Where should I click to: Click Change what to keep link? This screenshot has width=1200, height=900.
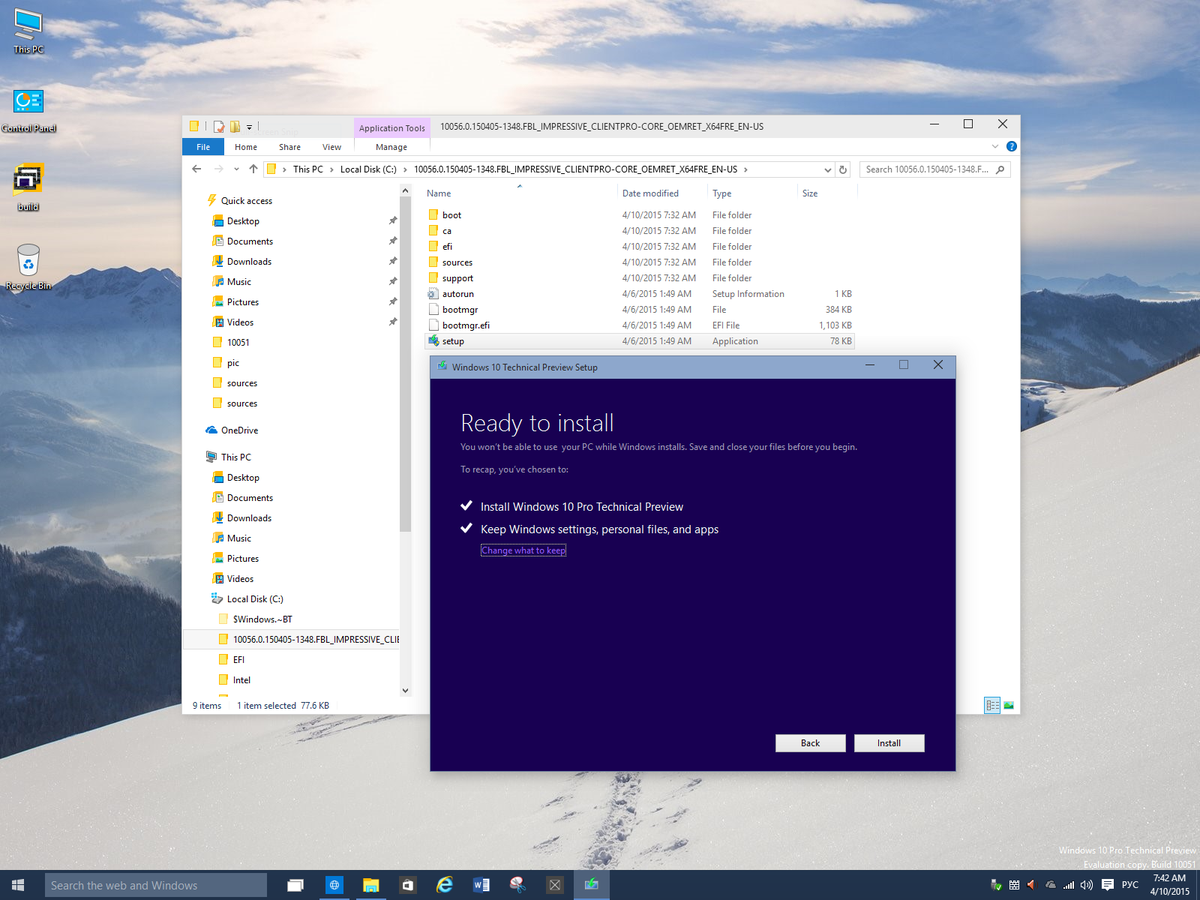click(523, 551)
